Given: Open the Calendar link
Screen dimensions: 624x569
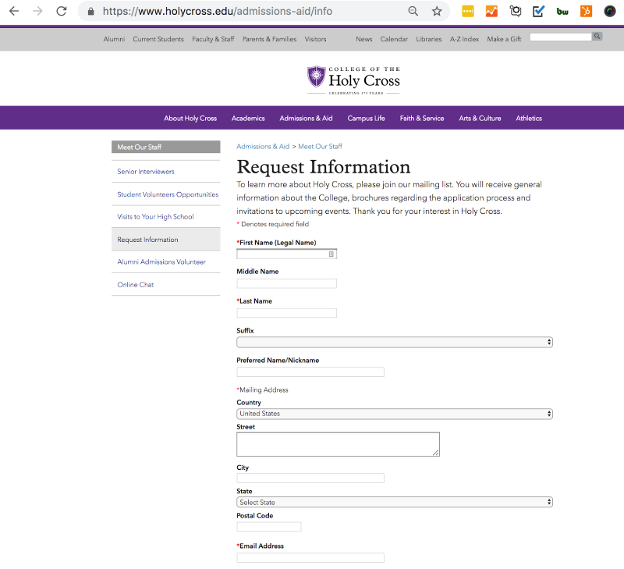Looking at the screenshot, I should (x=394, y=39).
